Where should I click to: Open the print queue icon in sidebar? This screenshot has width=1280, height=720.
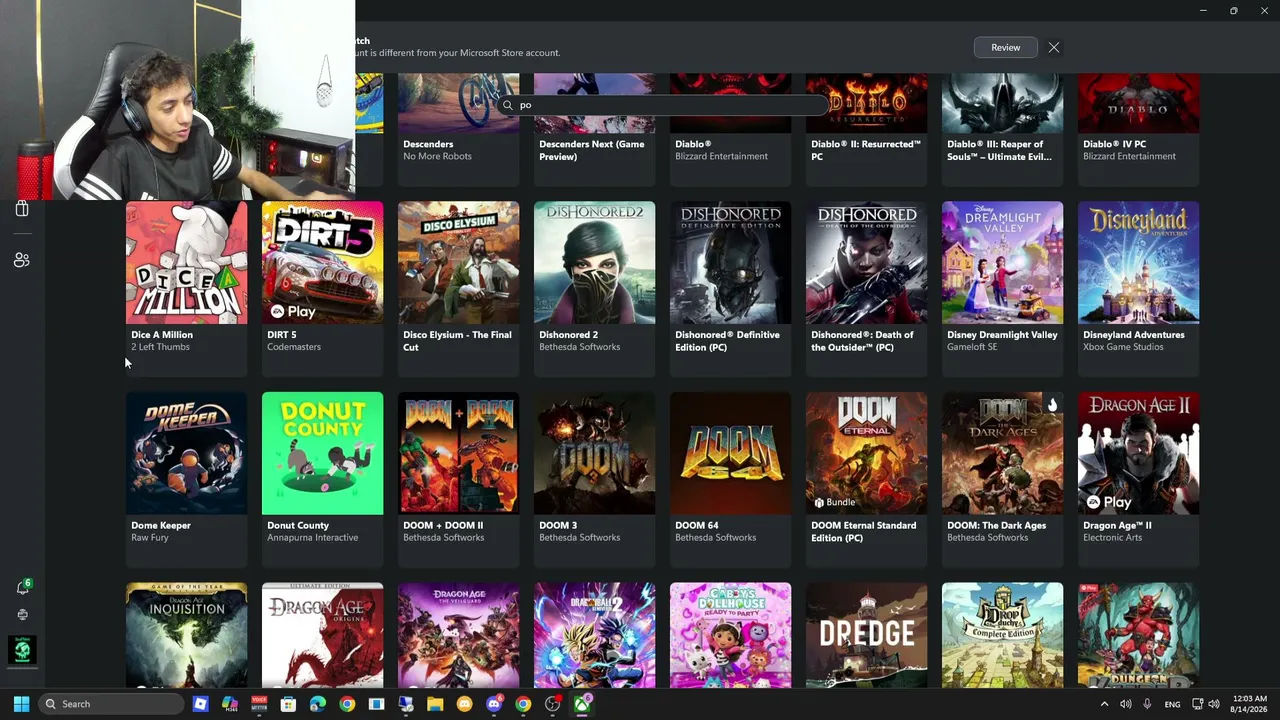click(x=22, y=614)
